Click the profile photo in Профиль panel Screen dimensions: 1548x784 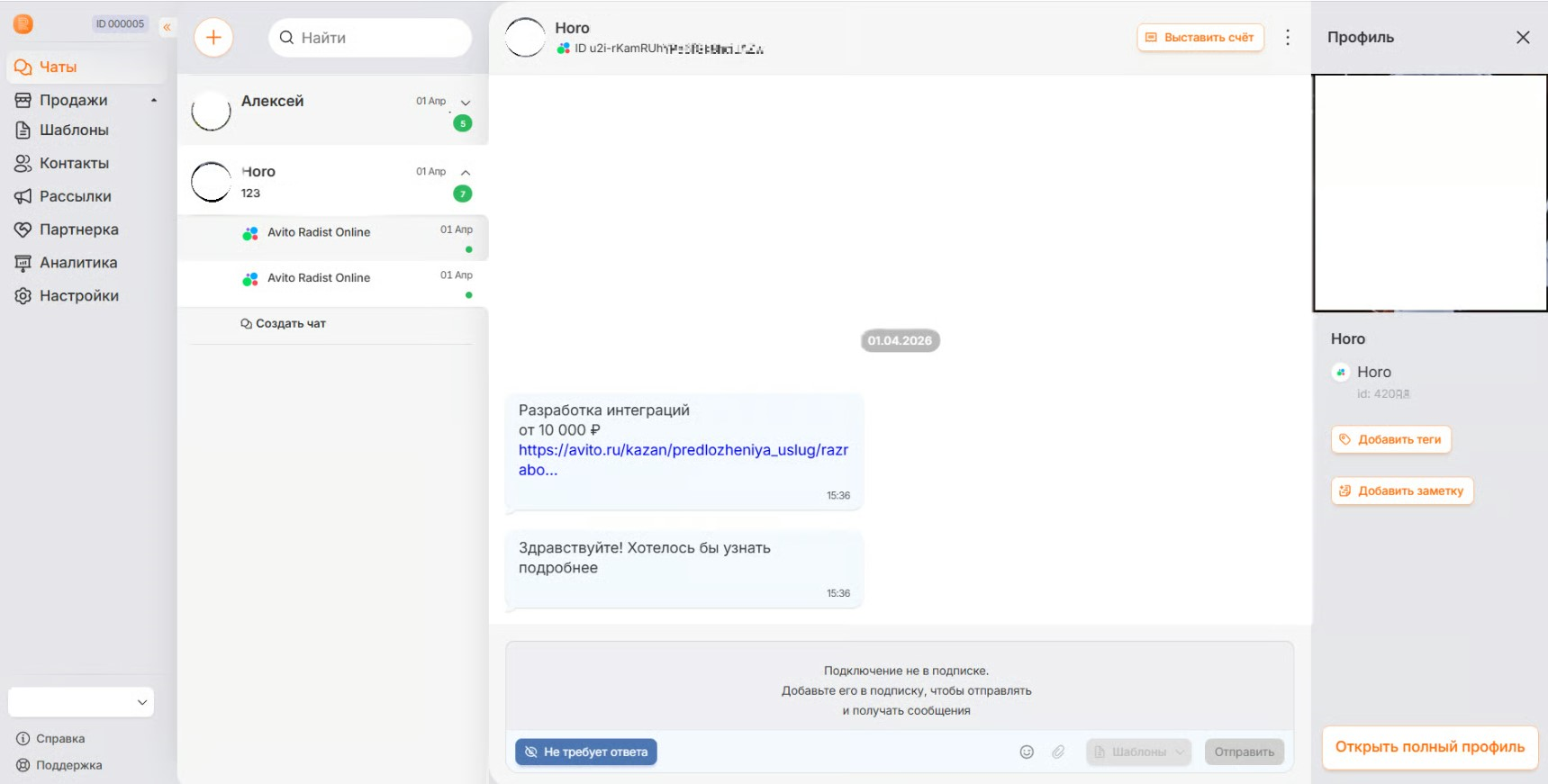(x=1430, y=193)
